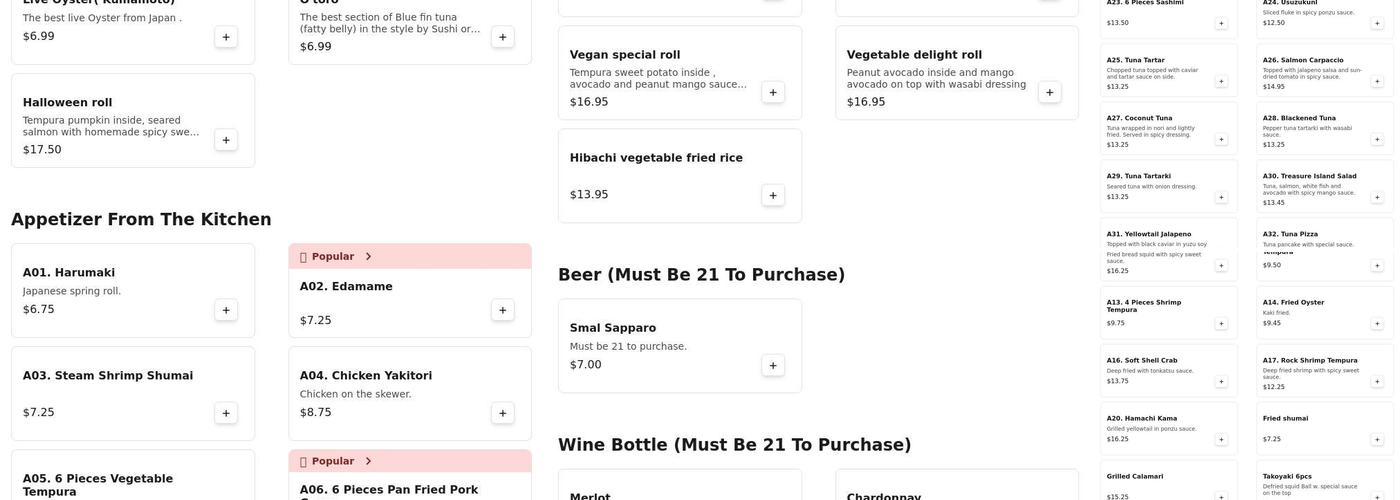Add Hibachi vegetable fried rice
1400x500 pixels.
click(x=773, y=195)
